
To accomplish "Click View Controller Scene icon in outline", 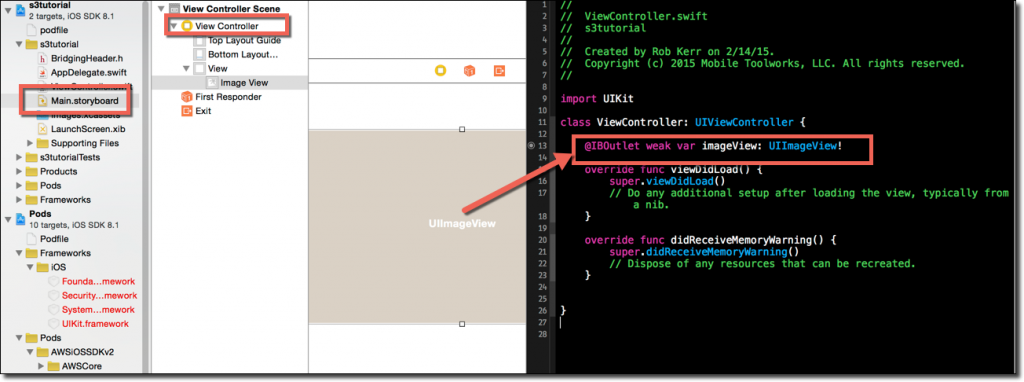I will pyautogui.click(x=174, y=9).
